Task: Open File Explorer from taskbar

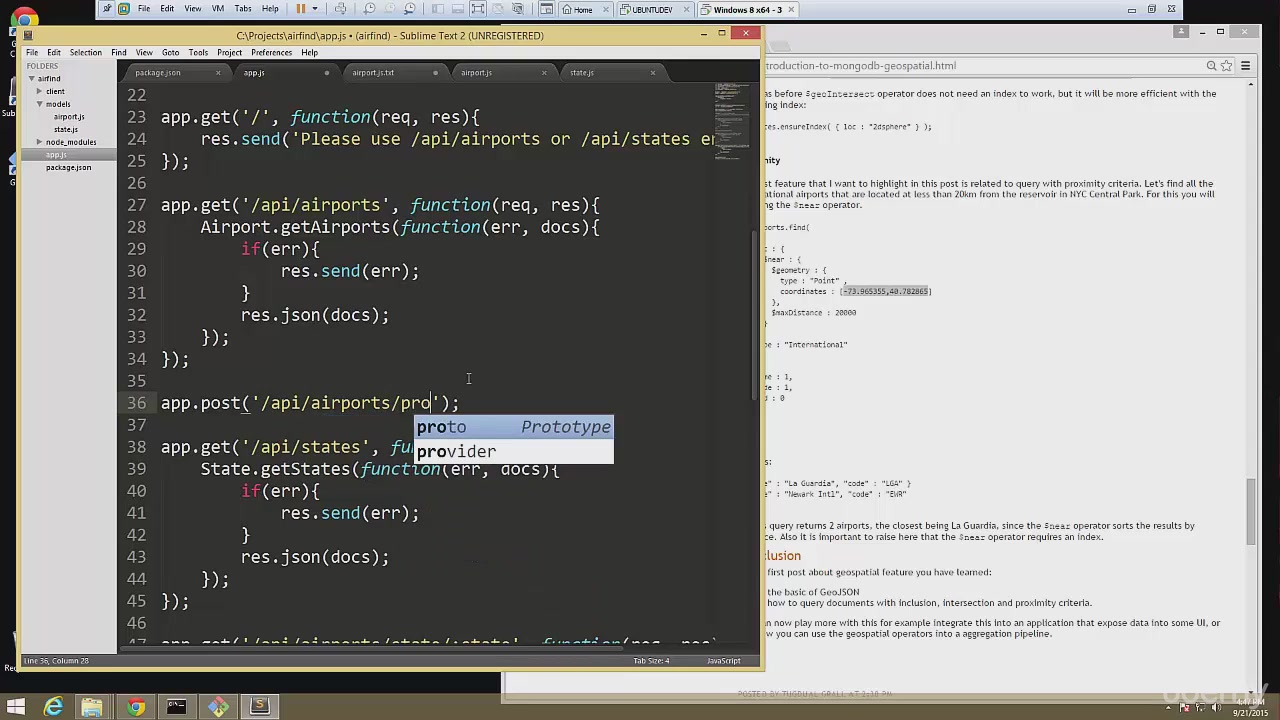Action: click(92, 707)
